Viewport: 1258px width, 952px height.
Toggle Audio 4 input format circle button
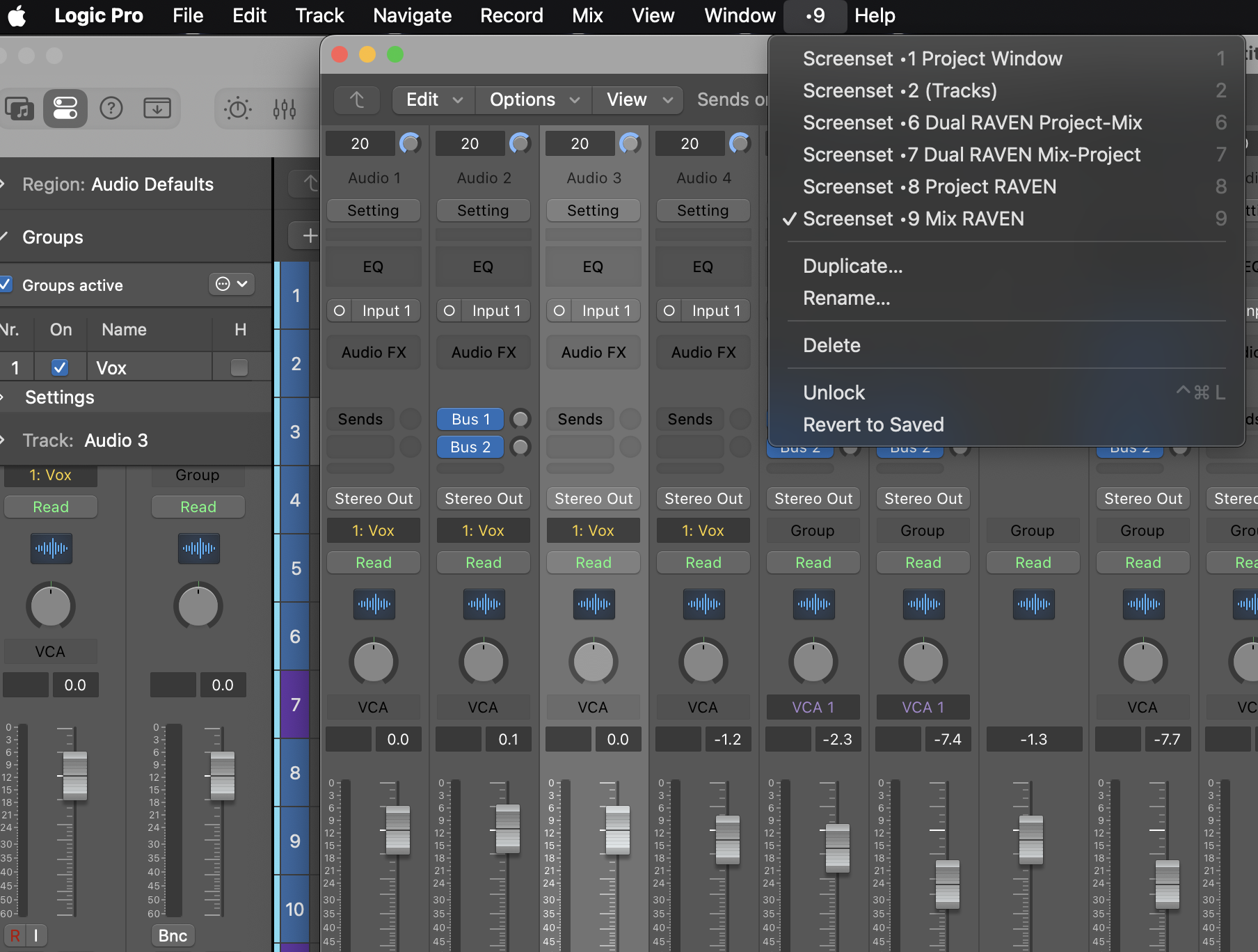669,310
